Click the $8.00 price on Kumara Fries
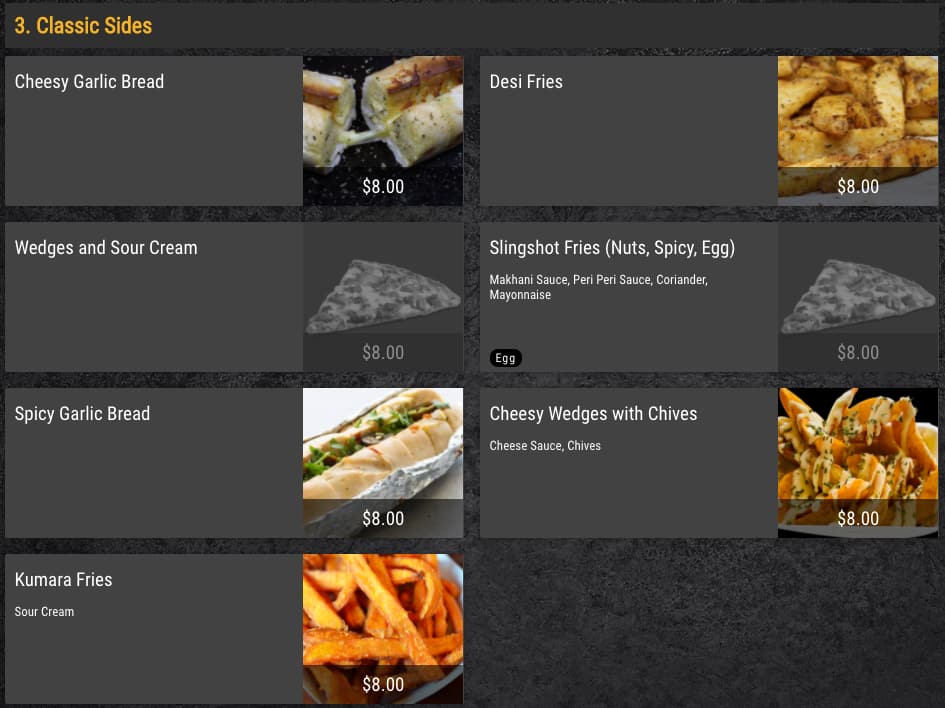Viewport: 945px width, 708px height. (383, 685)
